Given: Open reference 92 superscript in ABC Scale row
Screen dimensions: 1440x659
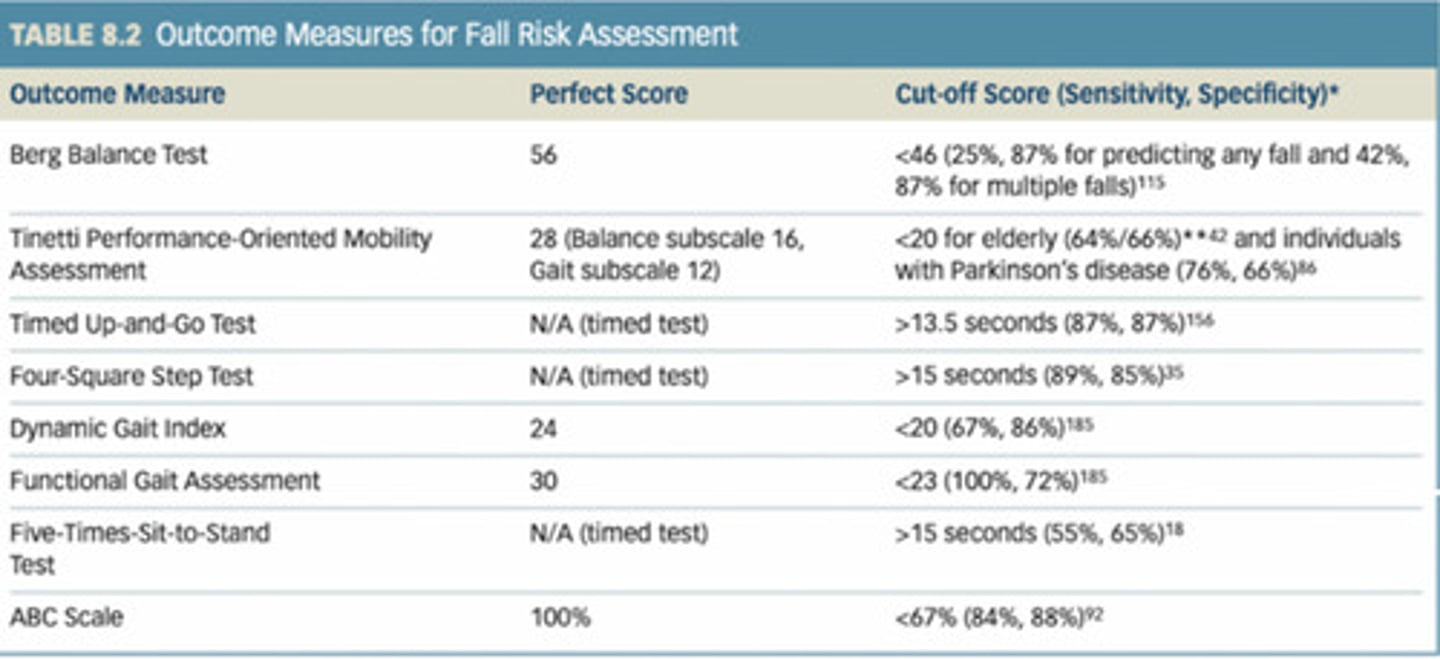Looking at the screenshot, I should point(1094,612).
